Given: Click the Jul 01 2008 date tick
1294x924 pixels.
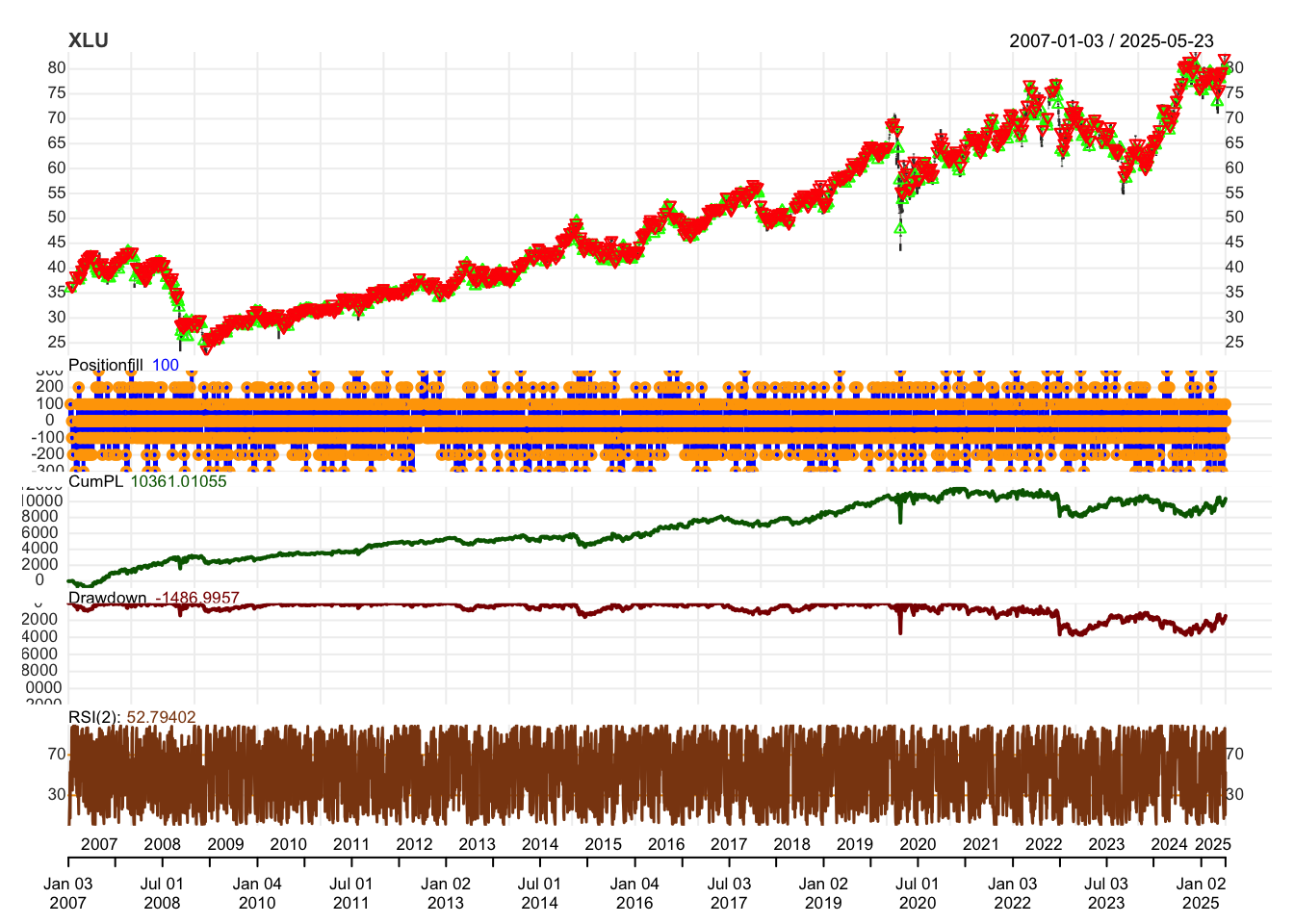Looking at the screenshot, I should pyautogui.click(x=162, y=893).
